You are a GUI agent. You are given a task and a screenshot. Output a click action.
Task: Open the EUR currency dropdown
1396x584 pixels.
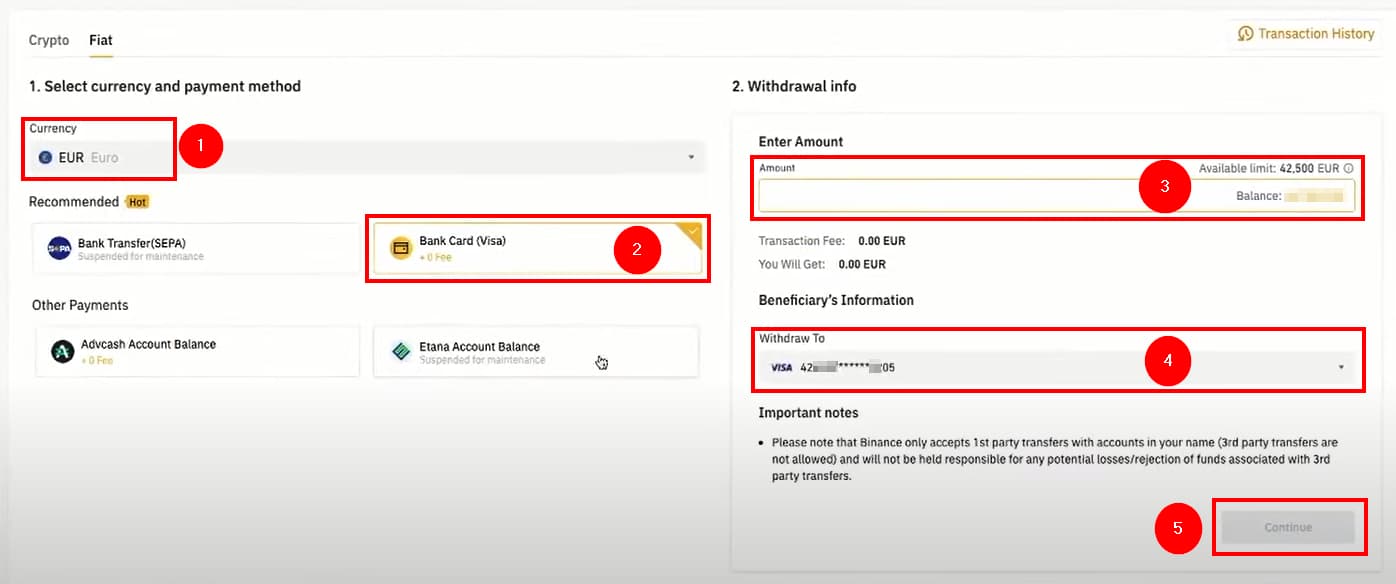tap(367, 157)
